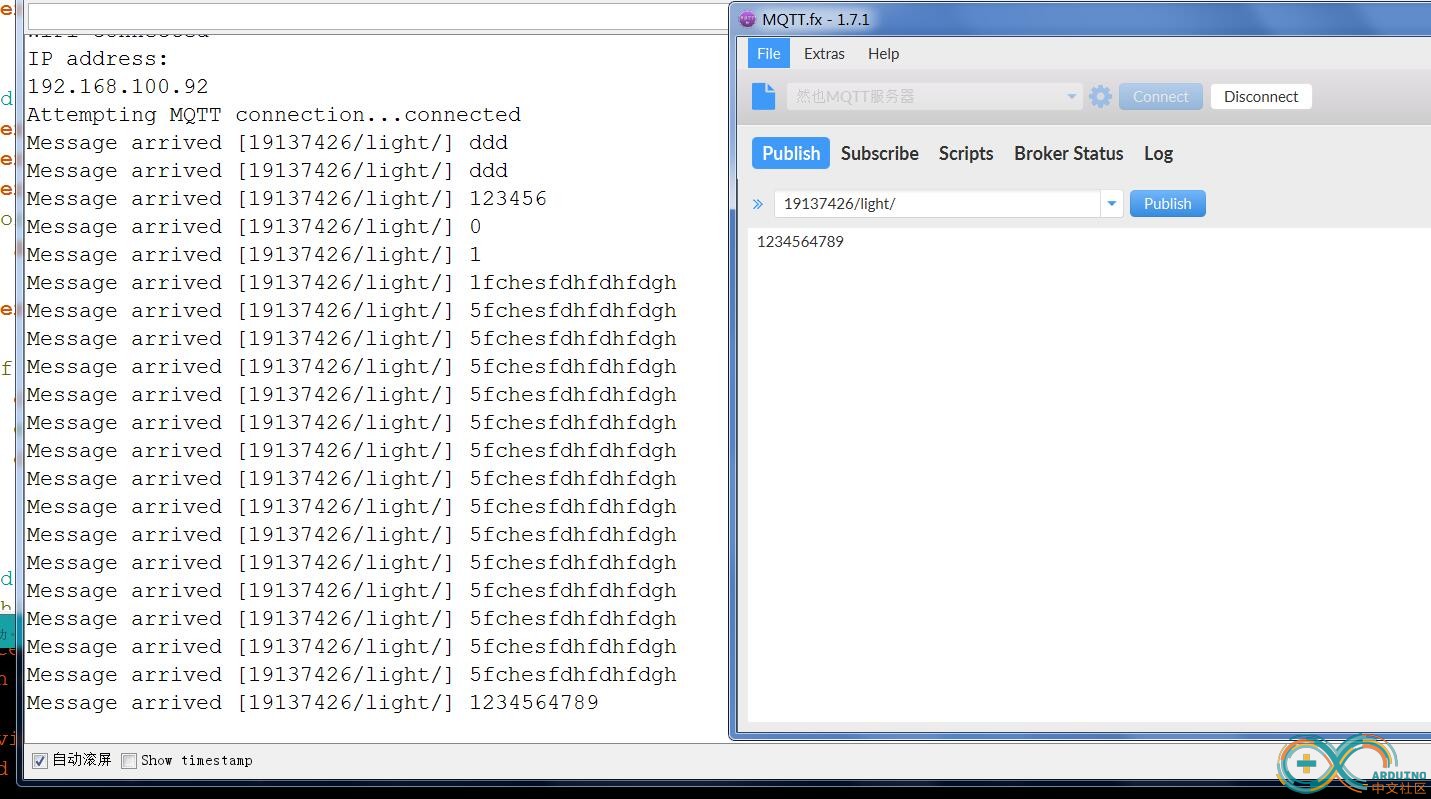Open the File menu in MQTT.fx

pyautogui.click(x=769, y=54)
